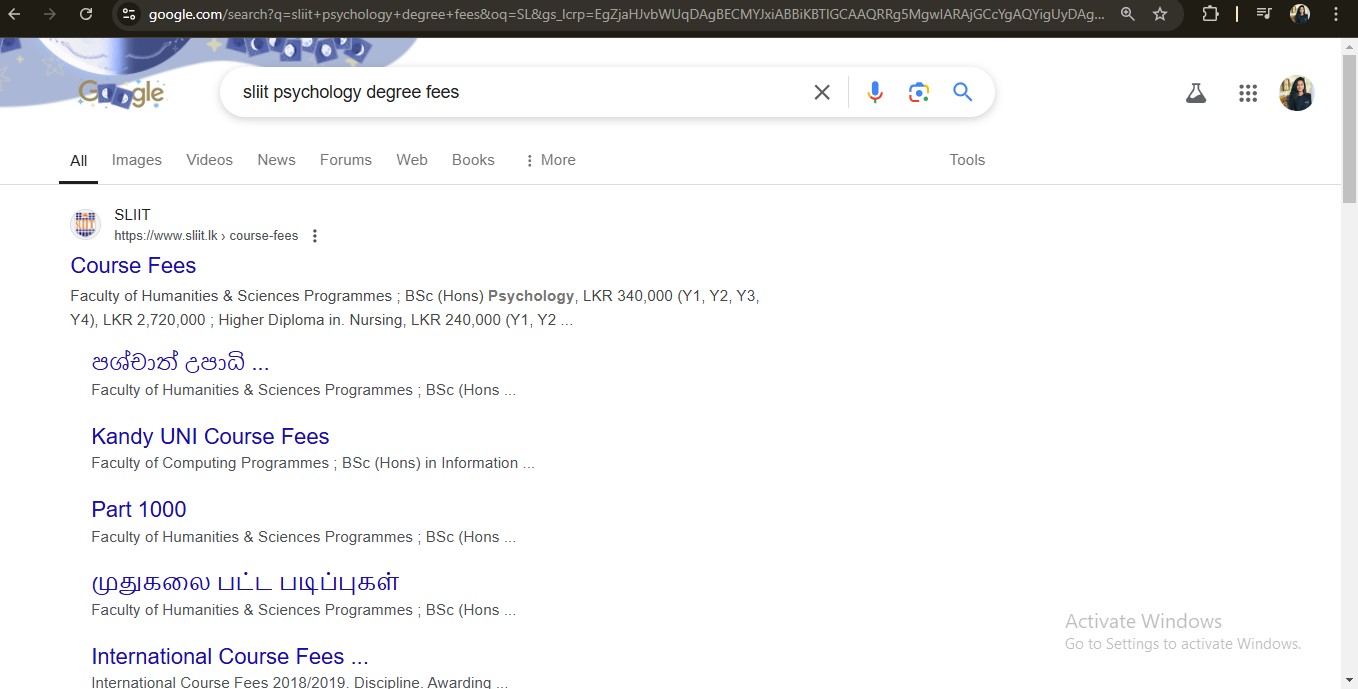
Task: Open the Course Fees result link
Action: pyautogui.click(x=133, y=266)
